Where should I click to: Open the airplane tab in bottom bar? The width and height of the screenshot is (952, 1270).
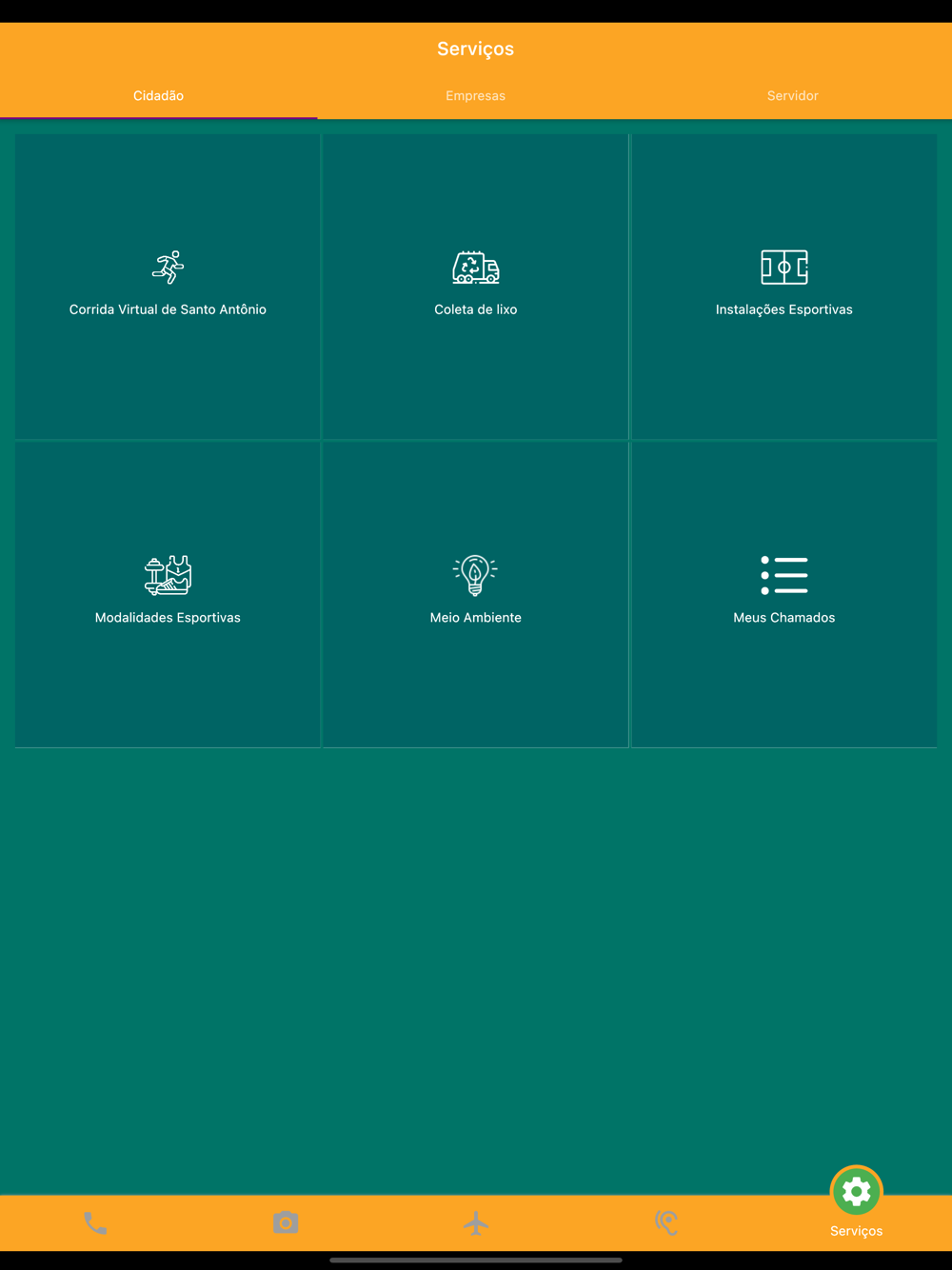tap(476, 1222)
